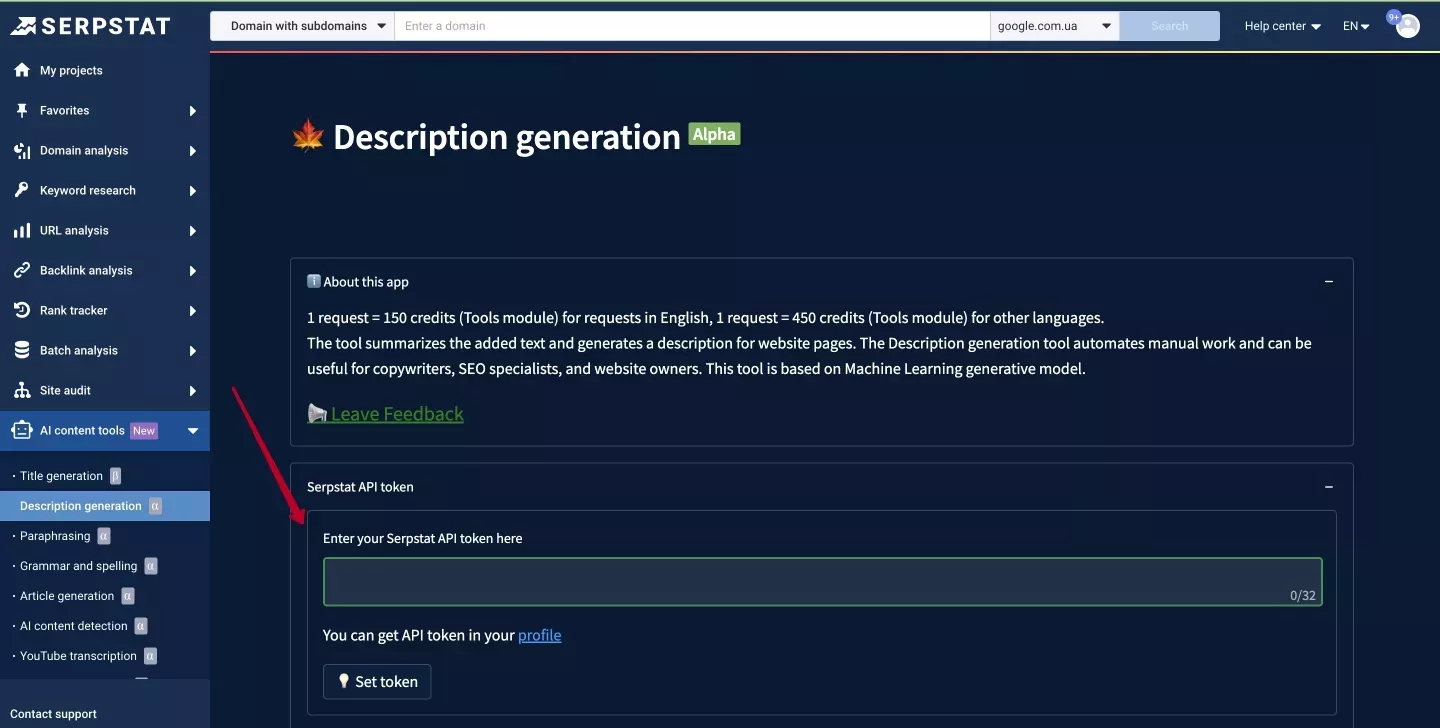Follow the profile link
Screen dimensions: 1440x728
(x=540, y=635)
